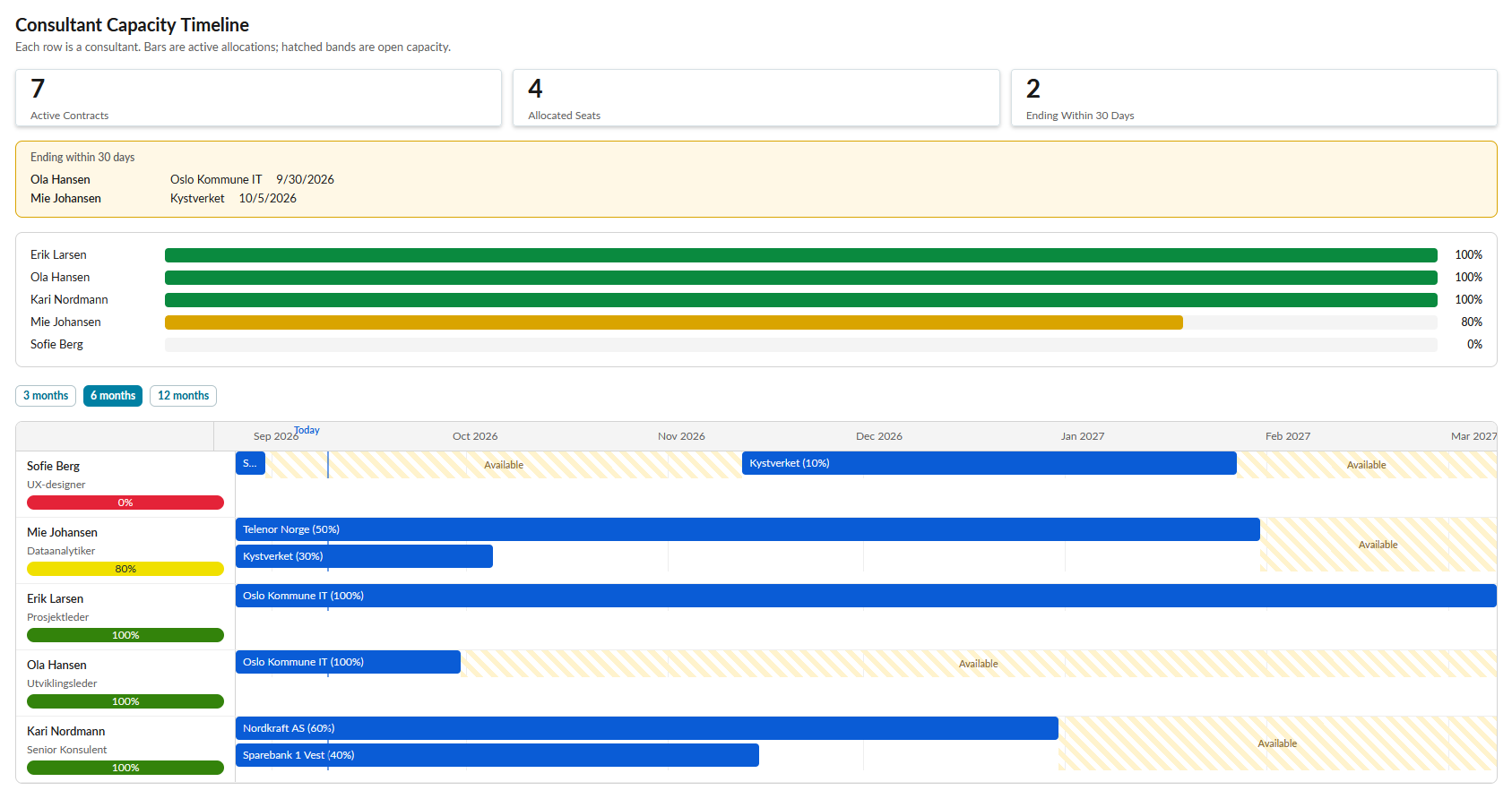1512x799 pixels.
Task: Click the 9/30/2026 end date for Ola Hansen
Action: click(305, 179)
